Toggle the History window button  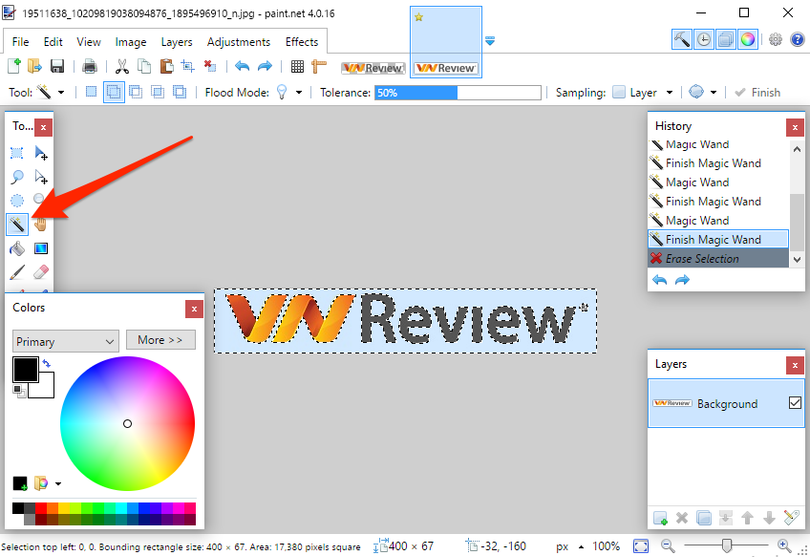[704, 40]
